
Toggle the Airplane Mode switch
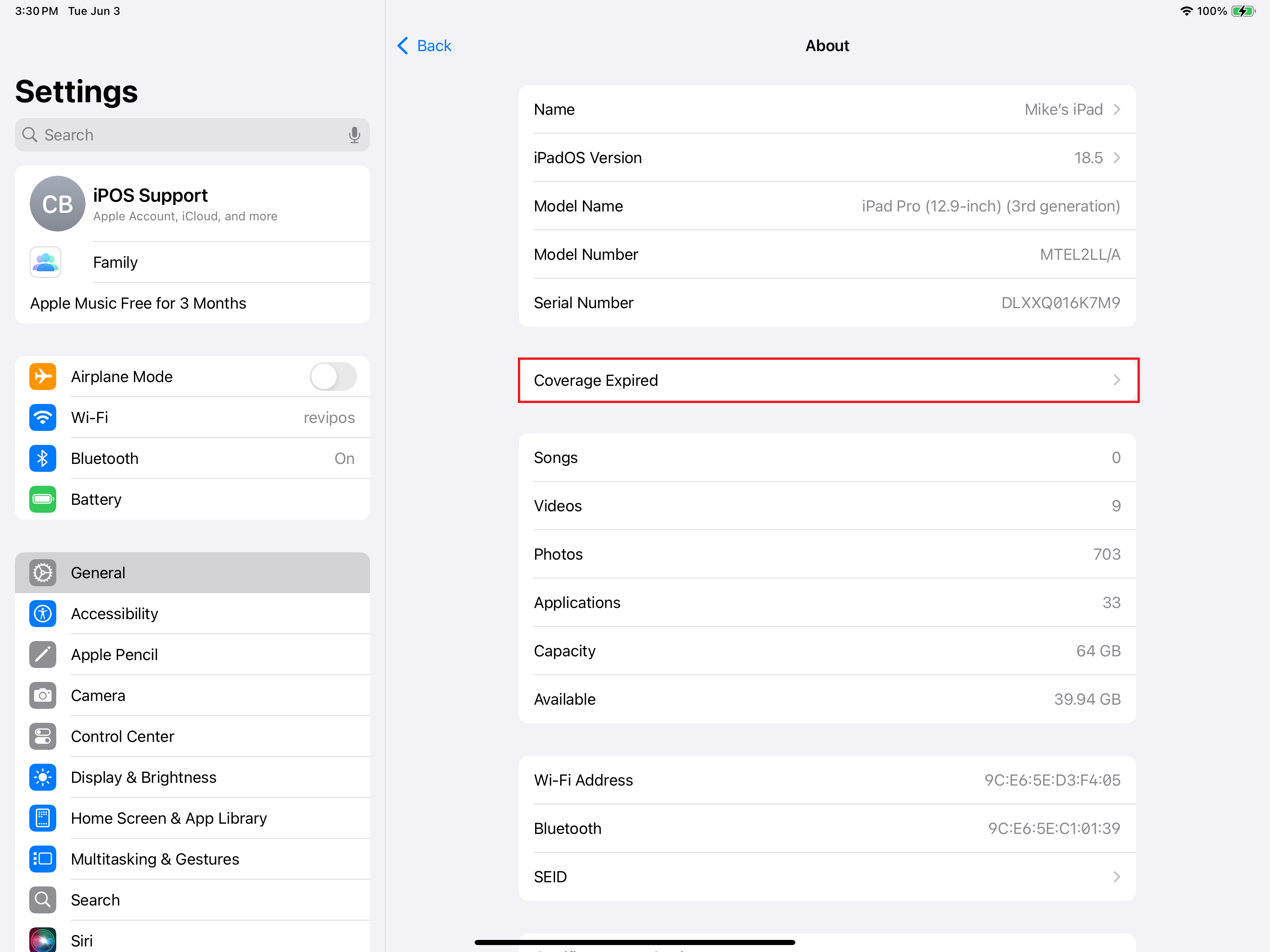coord(333,377)
